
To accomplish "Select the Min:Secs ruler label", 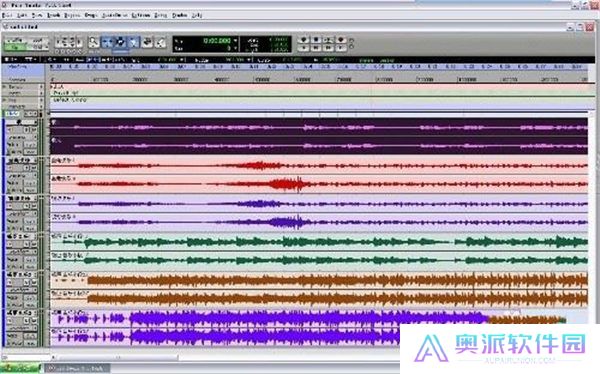I will pyautogui.click(x=18, y=67).
